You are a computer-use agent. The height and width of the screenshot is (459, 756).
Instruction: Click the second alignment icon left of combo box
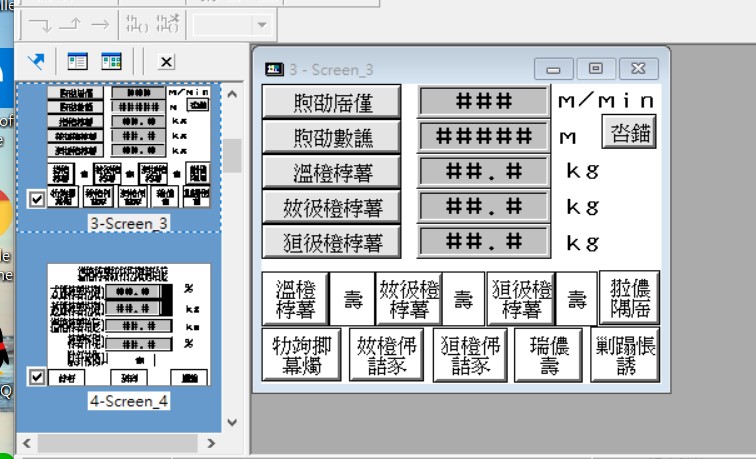click(x=168, y=24)
